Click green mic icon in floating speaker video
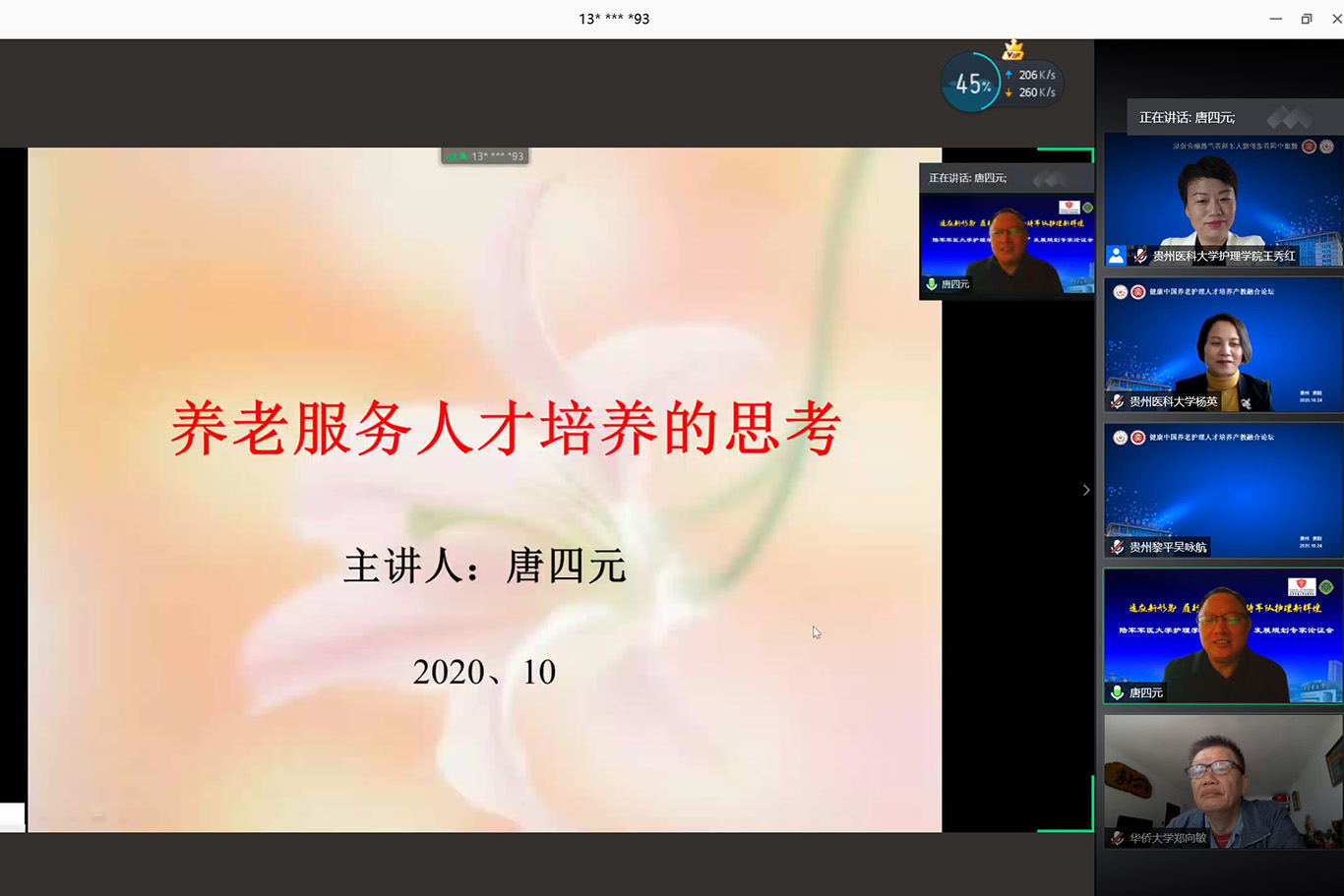 (931, 284)
